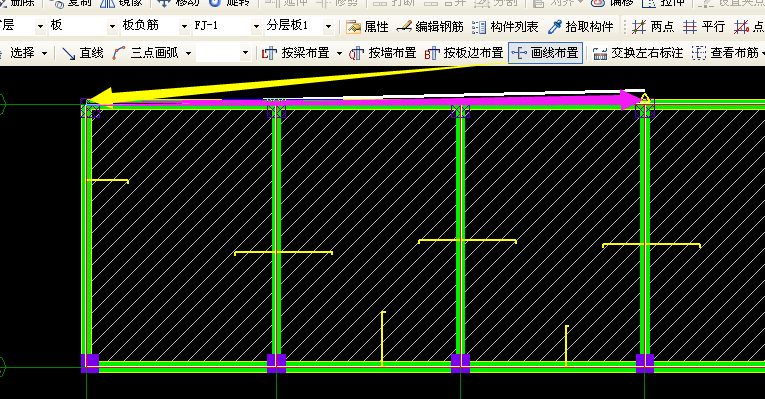This screenshot has width=765, height=399.
Task: Click 按梁布置 place-by-beam tool
Action: (296, 53)
